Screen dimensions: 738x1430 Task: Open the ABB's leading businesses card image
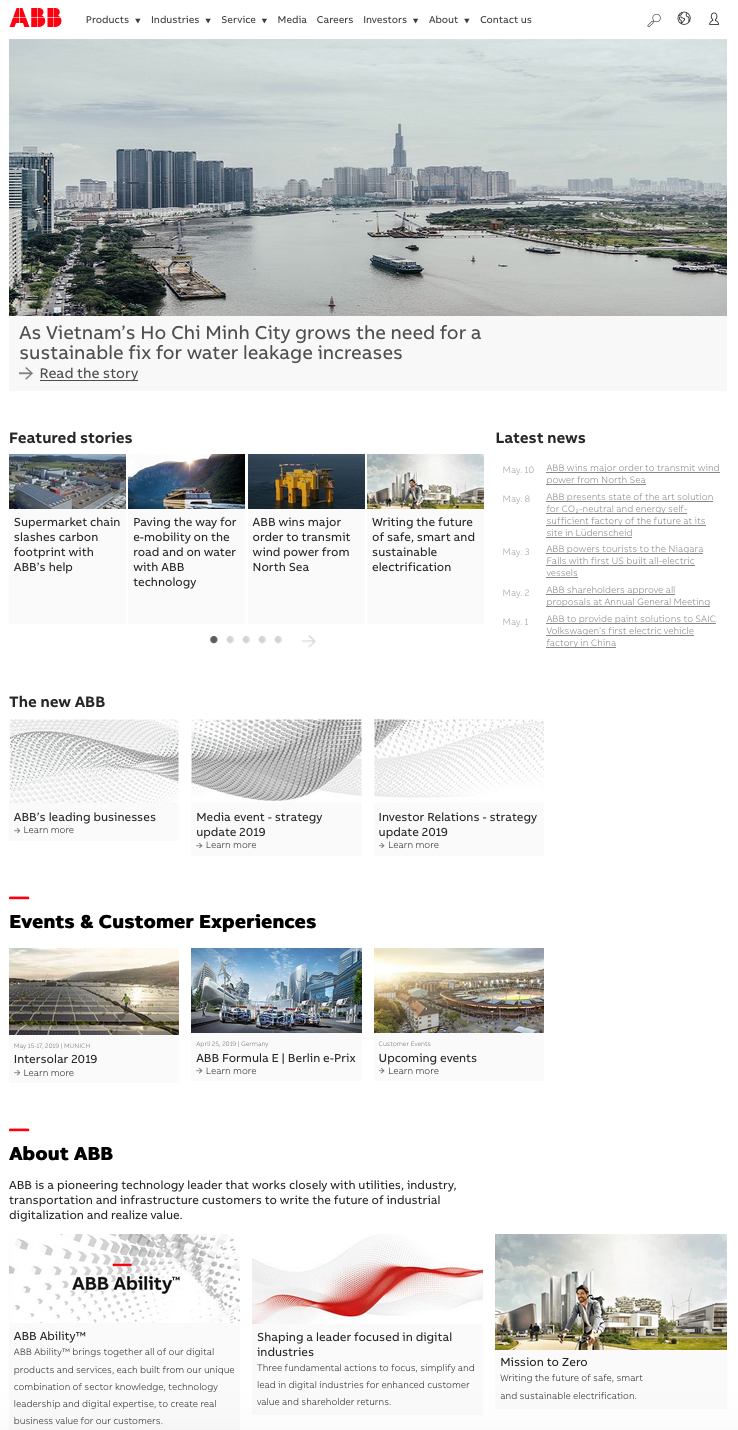[x=94, y=761]
